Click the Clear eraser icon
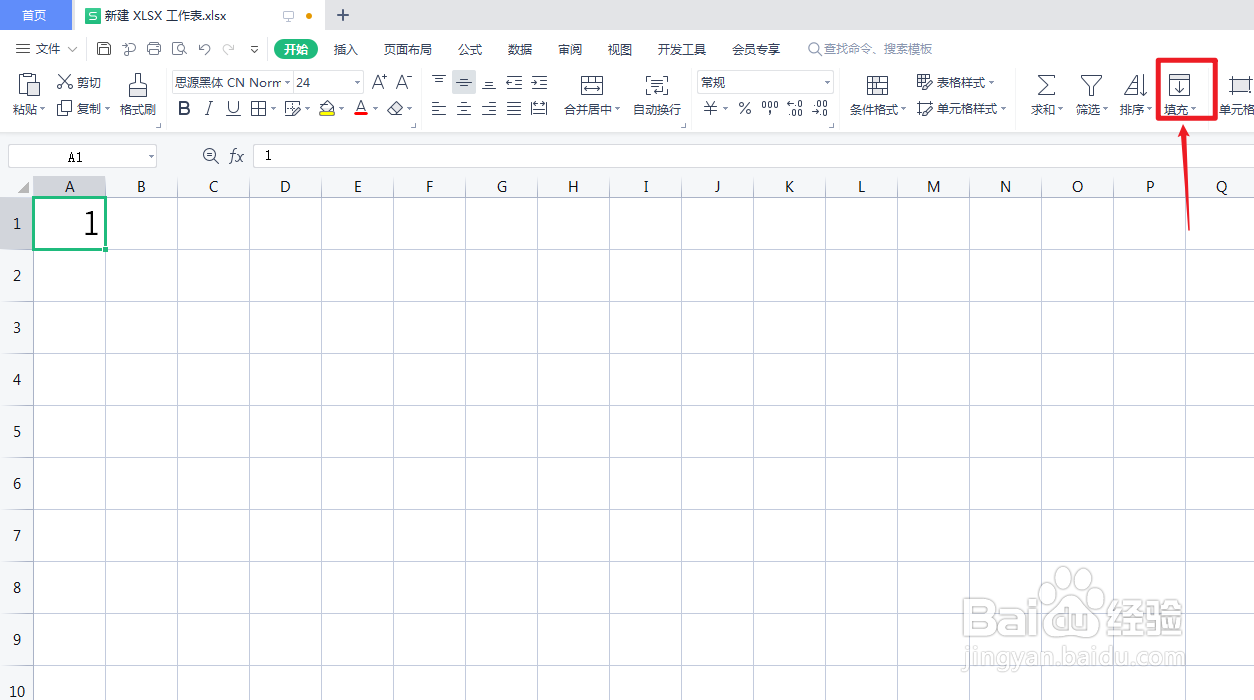This screenshot has width=1254, height=700. 397,109
